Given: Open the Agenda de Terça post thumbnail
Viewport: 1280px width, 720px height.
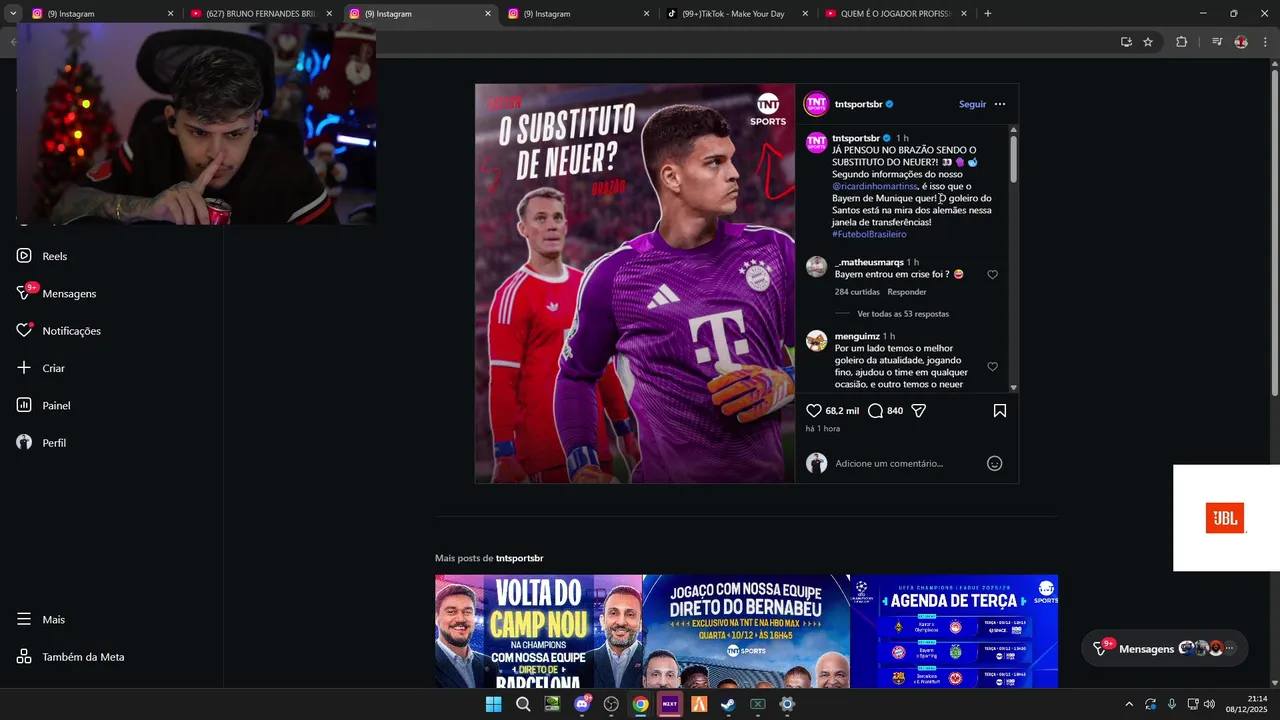Looking at the screenshot, I should point(954,631).
